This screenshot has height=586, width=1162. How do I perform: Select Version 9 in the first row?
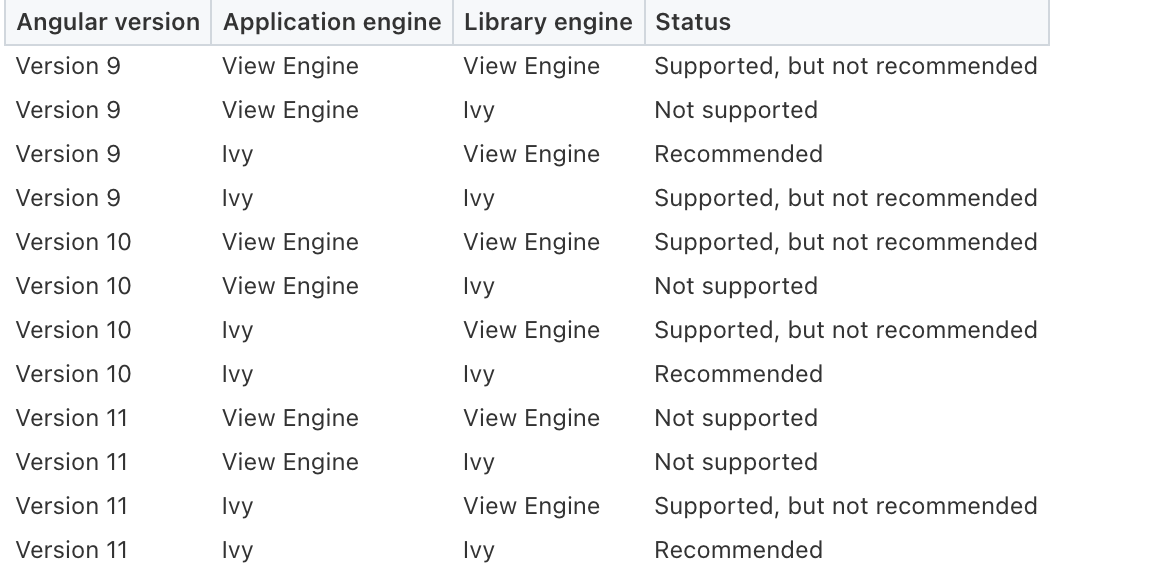click(68, 66)
